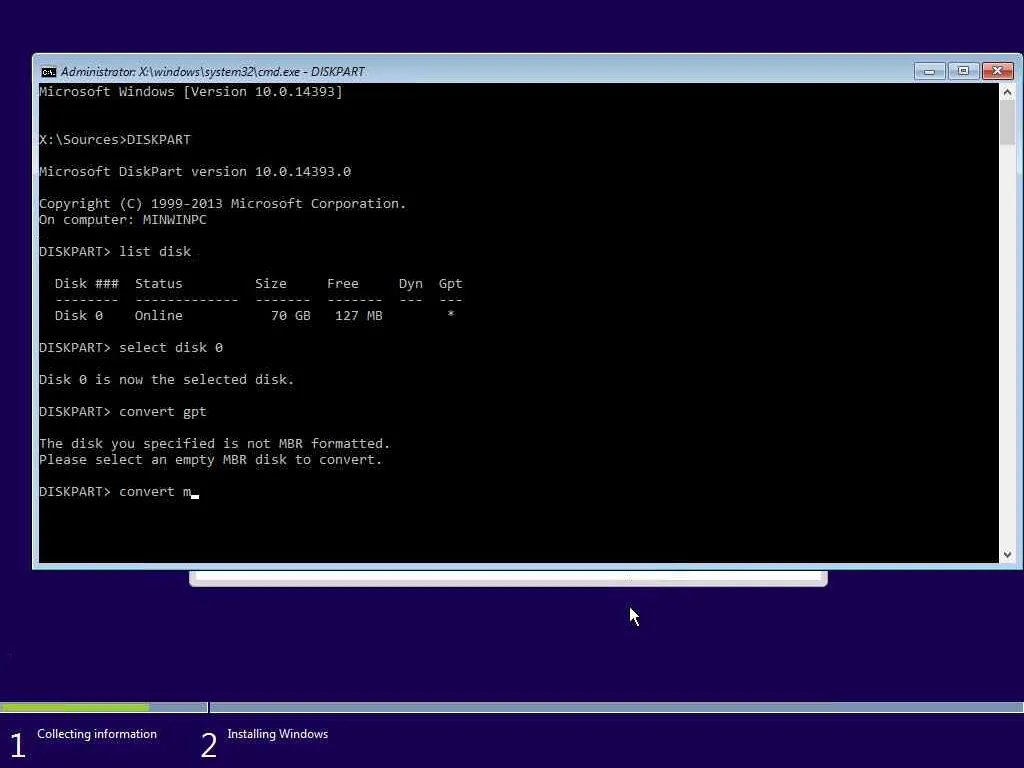Screen dimensions: 1024x768
Task: Click the setup step number 1
Action: coord(18,745)
